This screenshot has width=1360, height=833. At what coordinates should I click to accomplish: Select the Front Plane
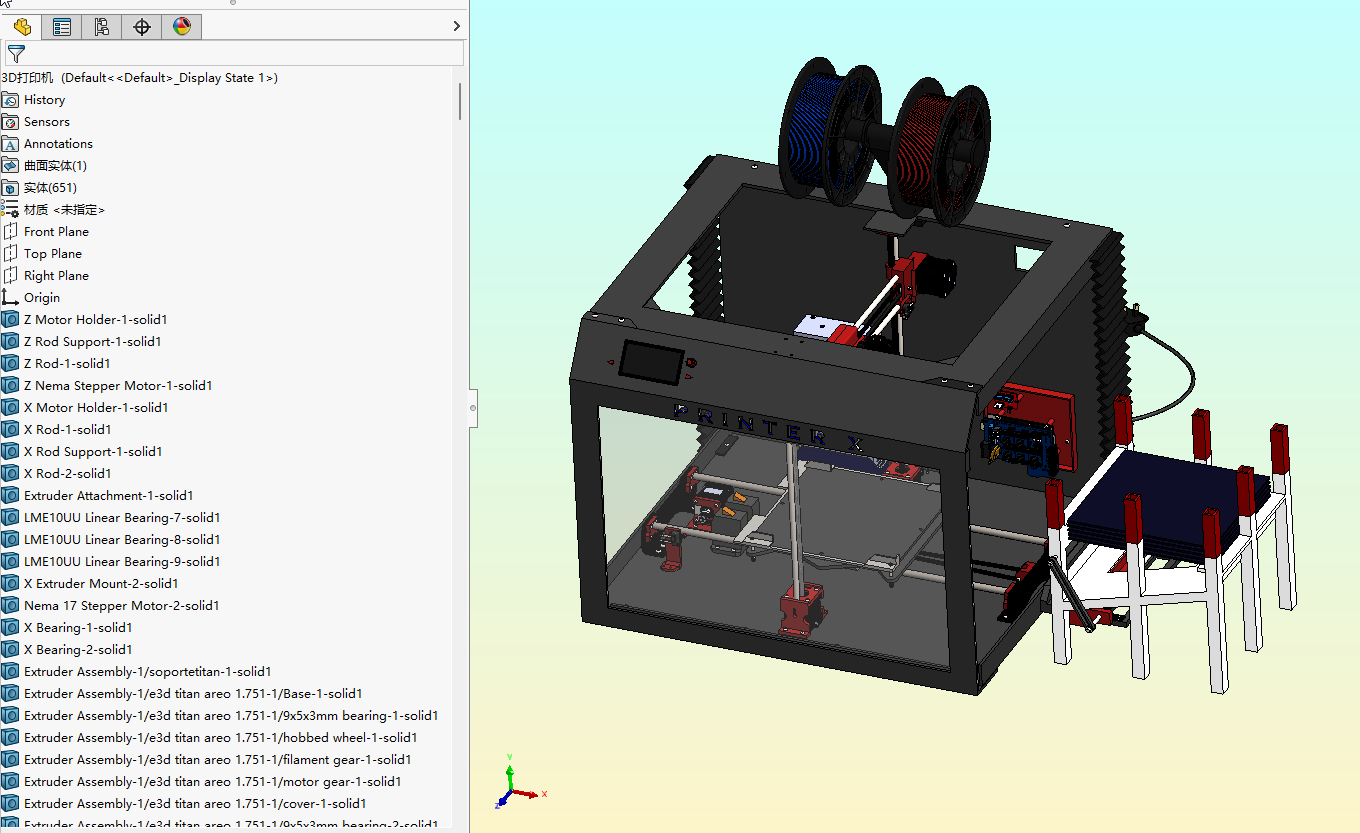(56, 232)
